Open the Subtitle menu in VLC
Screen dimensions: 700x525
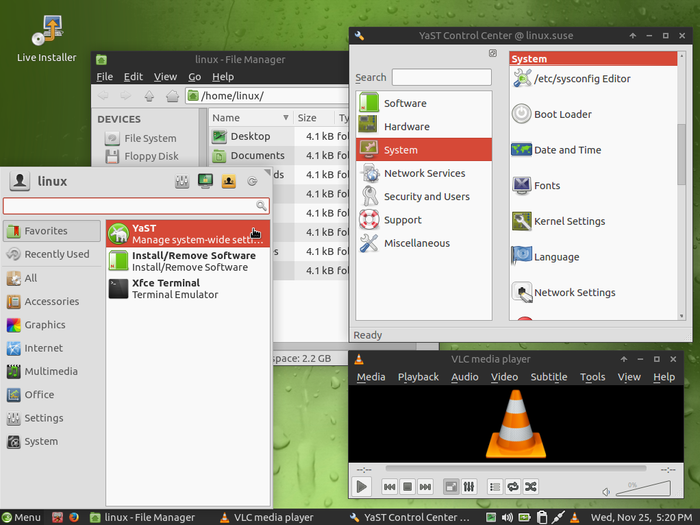548,377
